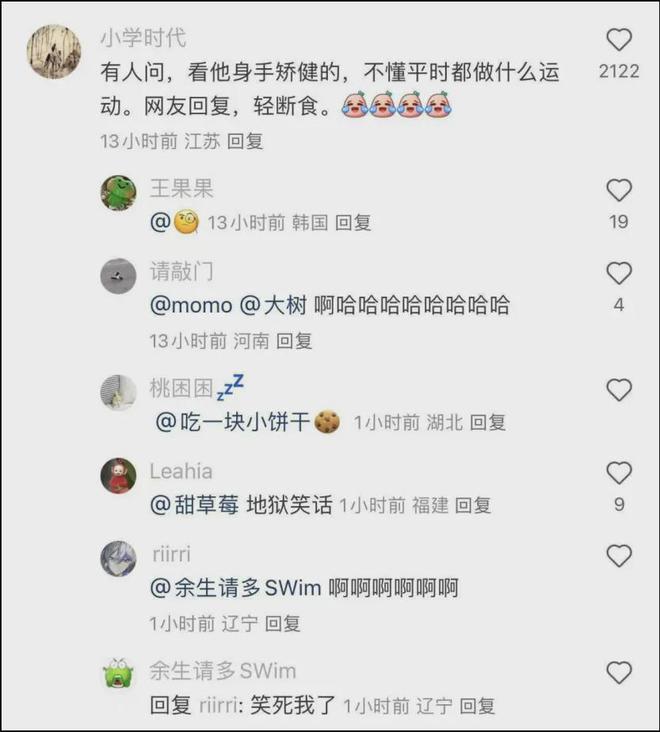Tap the heart beside 余生请多SWim's reply
Image resolution: width=660 pixels, height=732 pixels.
point(619,673)
